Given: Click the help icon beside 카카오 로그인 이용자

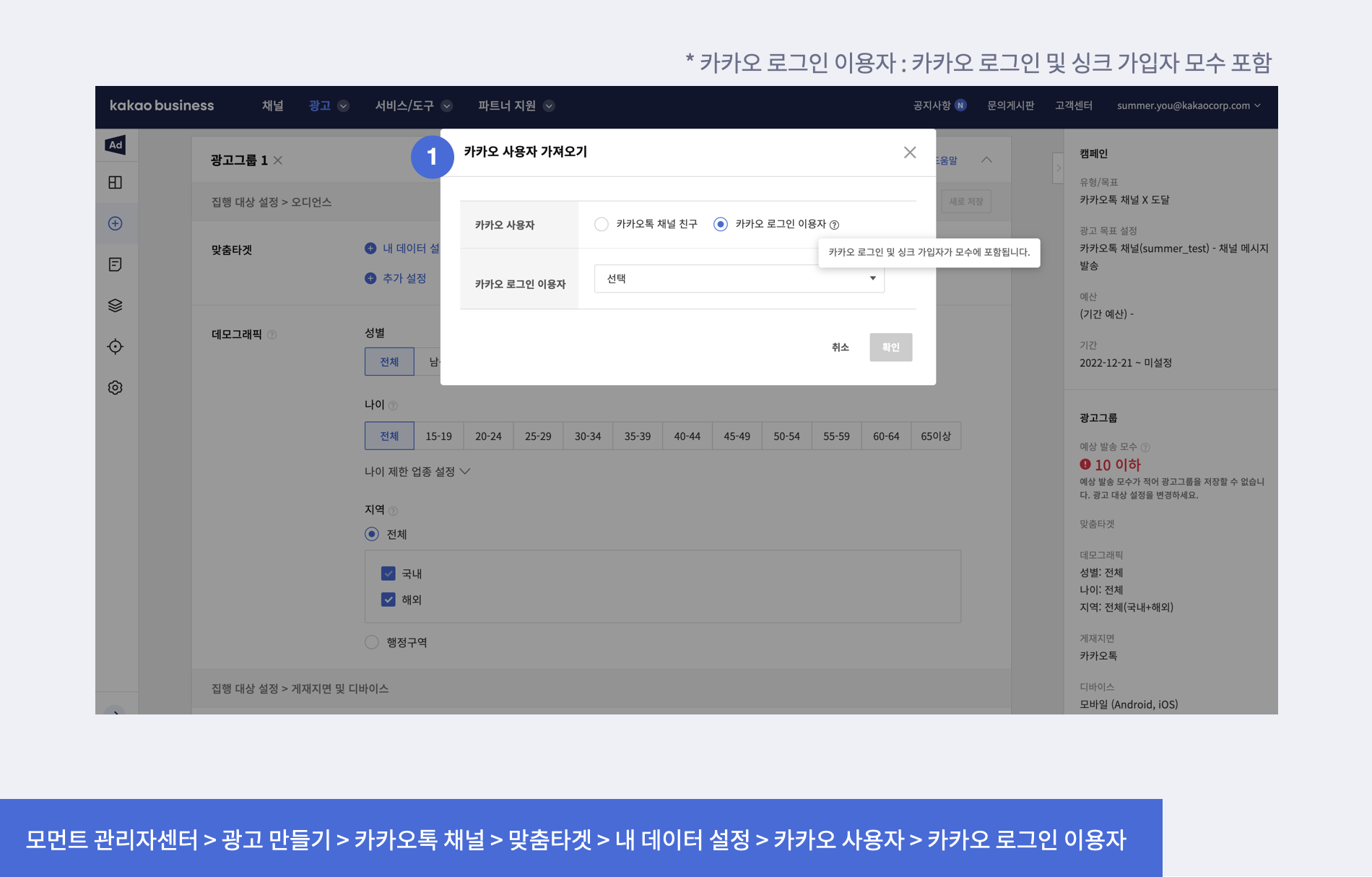Looking at the screenshot, I should click(x=835, y=225).
